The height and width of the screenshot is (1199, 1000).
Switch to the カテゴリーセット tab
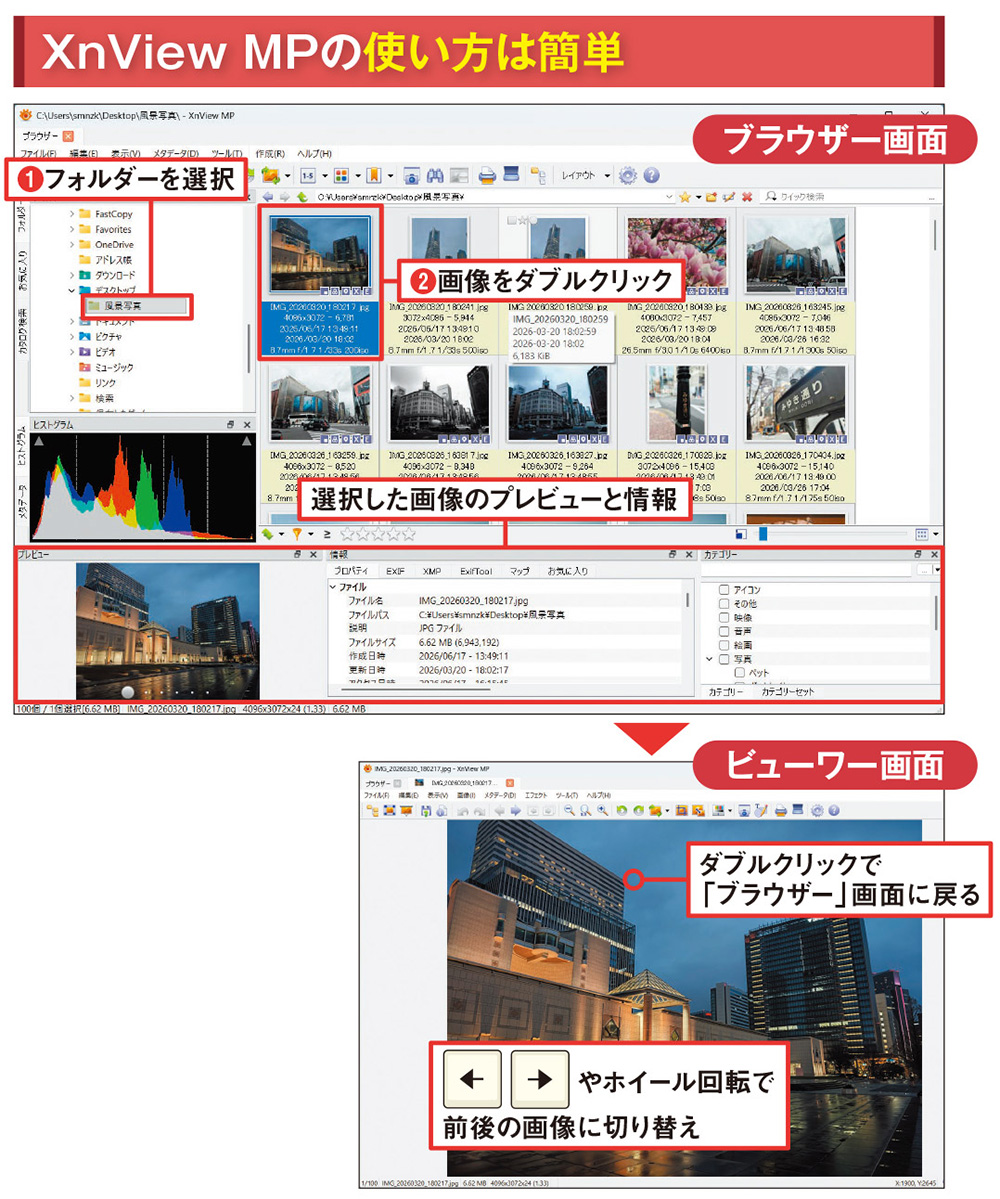787,691
